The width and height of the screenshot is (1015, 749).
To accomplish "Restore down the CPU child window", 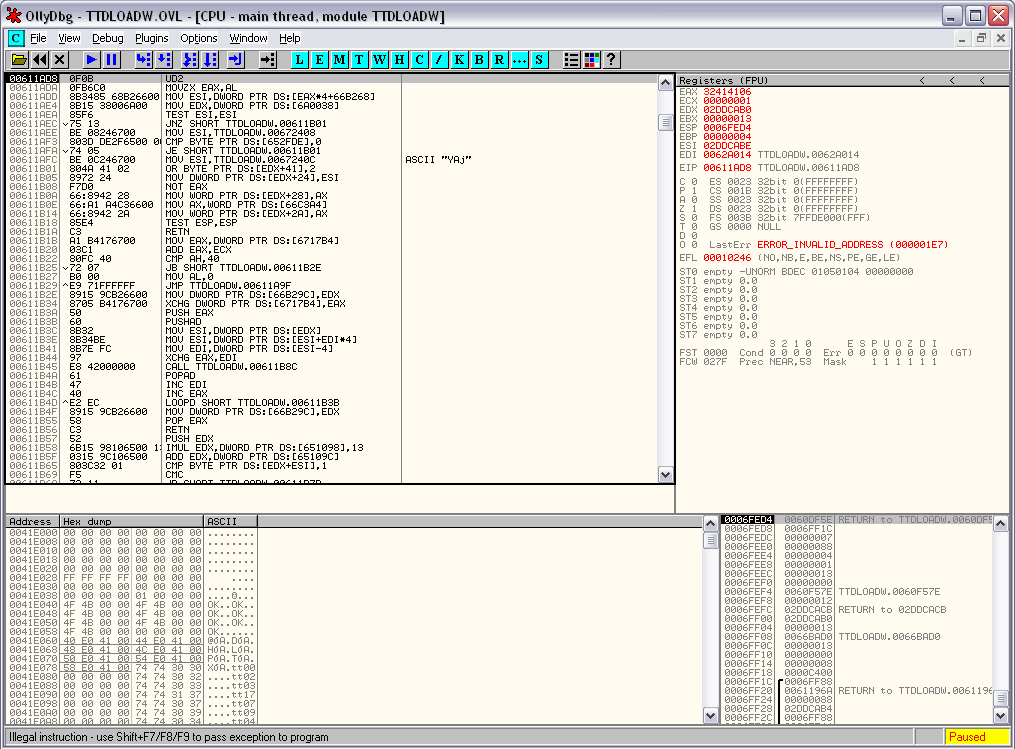I will (981, 38).
